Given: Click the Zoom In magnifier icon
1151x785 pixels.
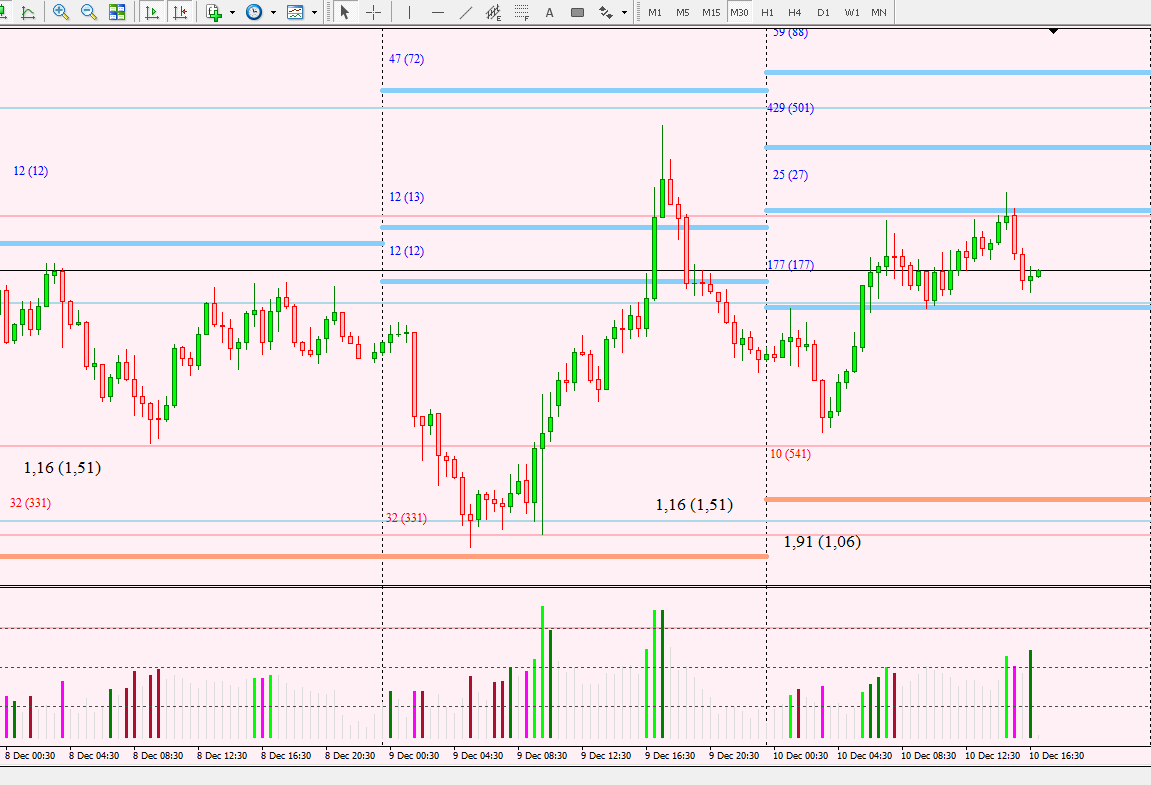Looking at the screenshot, I should coord(61,12).
